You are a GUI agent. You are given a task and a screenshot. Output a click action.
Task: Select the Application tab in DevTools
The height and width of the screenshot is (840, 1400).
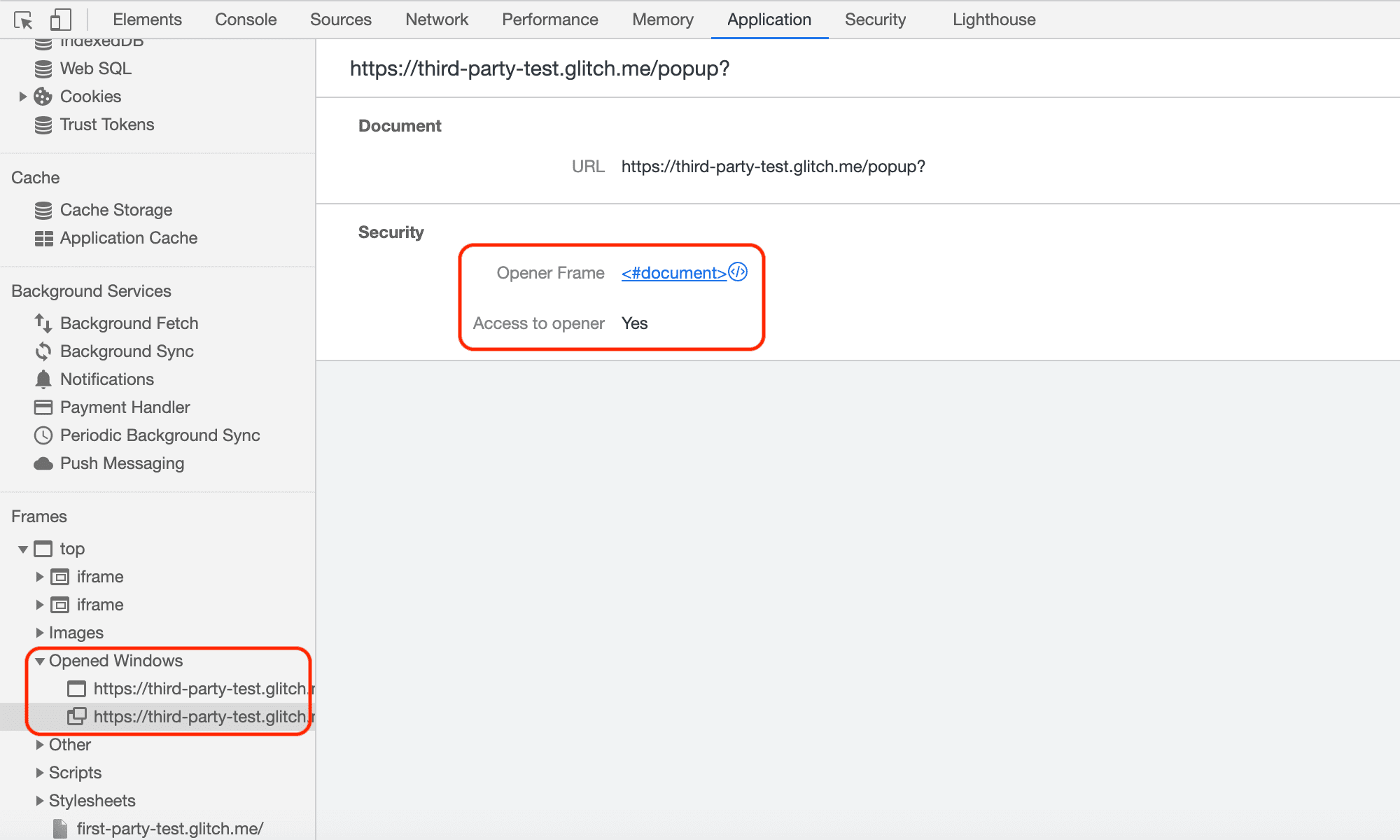(x=768, y=18)
